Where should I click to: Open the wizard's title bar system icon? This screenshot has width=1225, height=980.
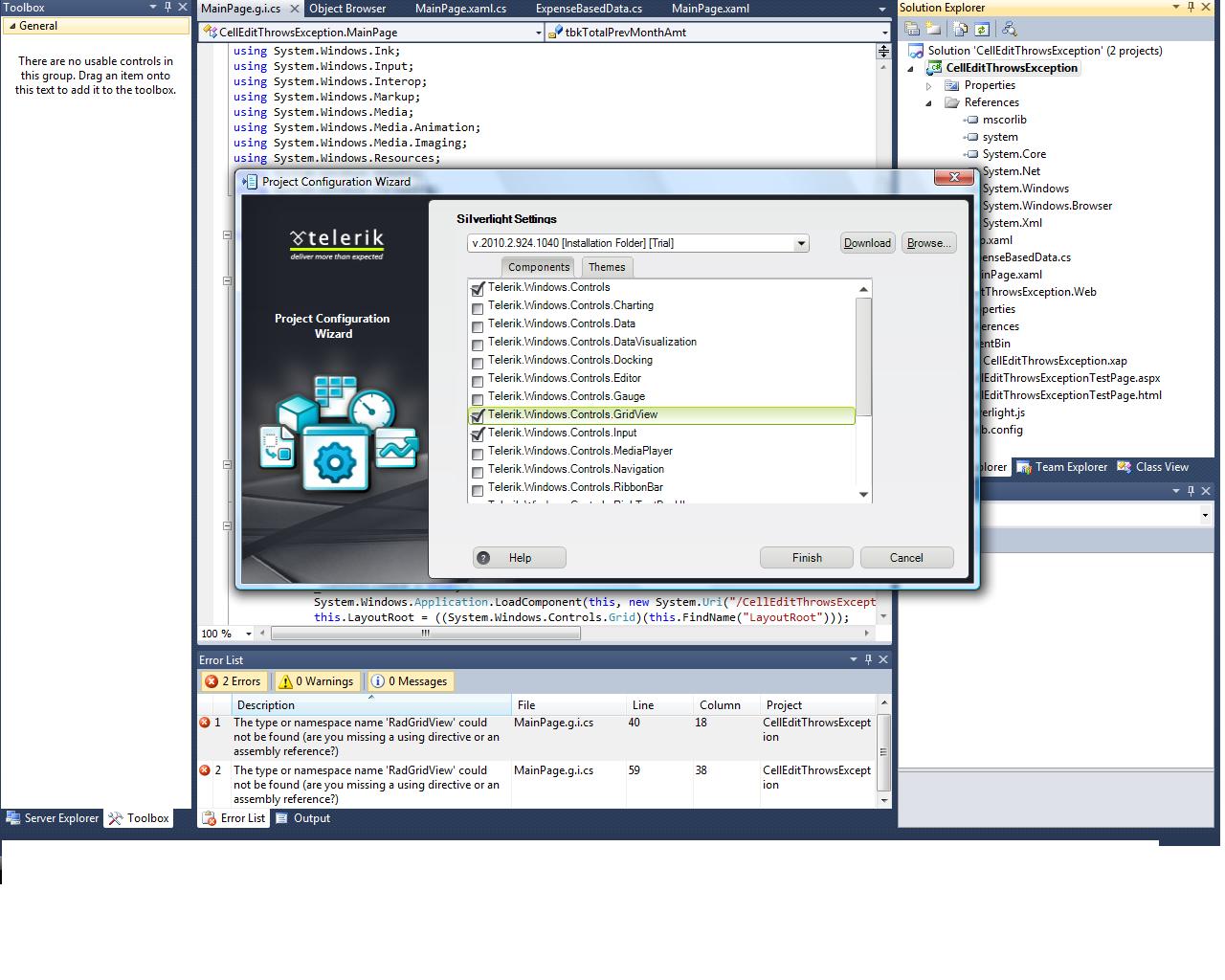(250, 182)
